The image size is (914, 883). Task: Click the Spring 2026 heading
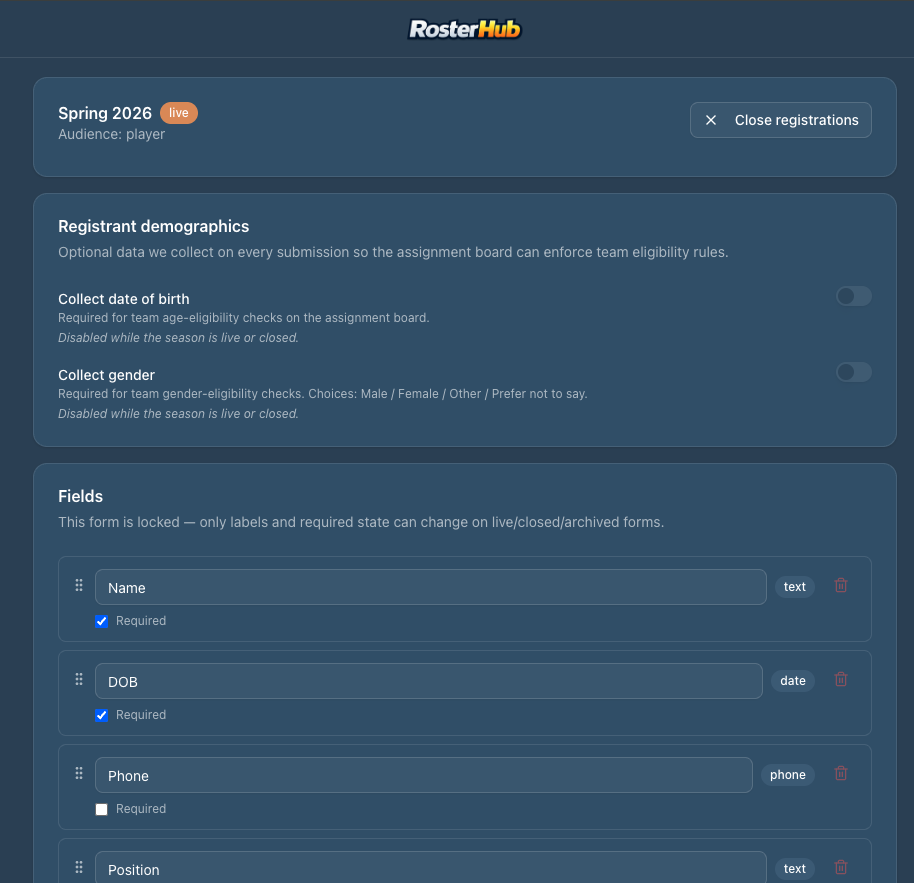[105, 113]
